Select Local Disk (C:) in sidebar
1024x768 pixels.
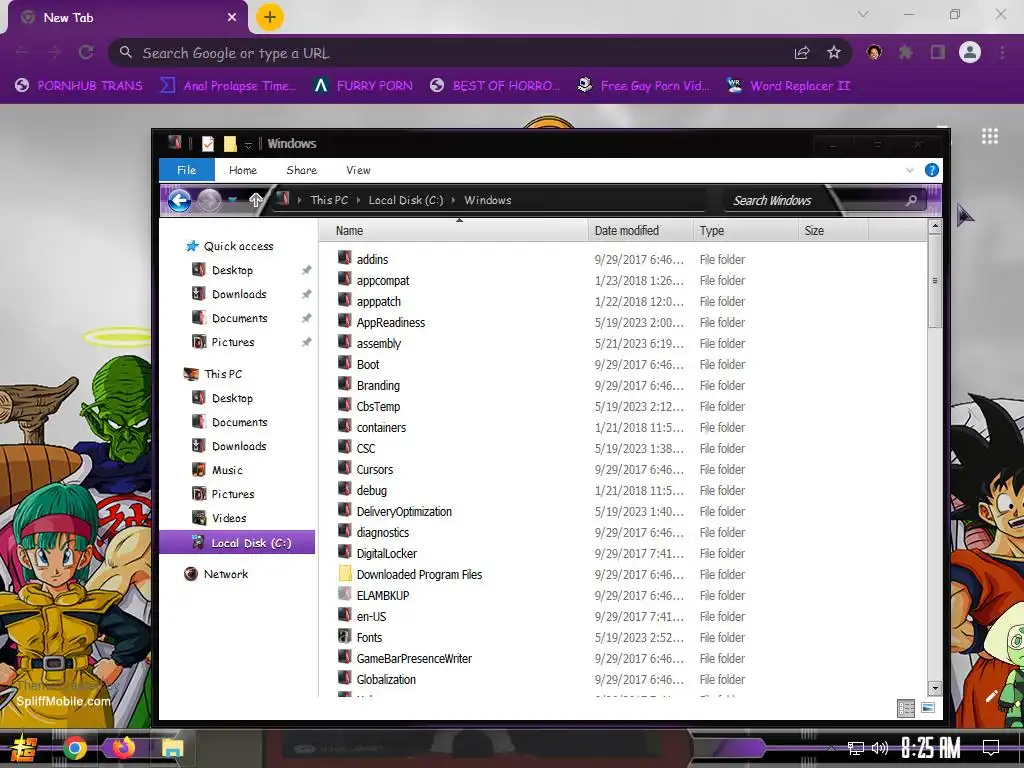237,543
